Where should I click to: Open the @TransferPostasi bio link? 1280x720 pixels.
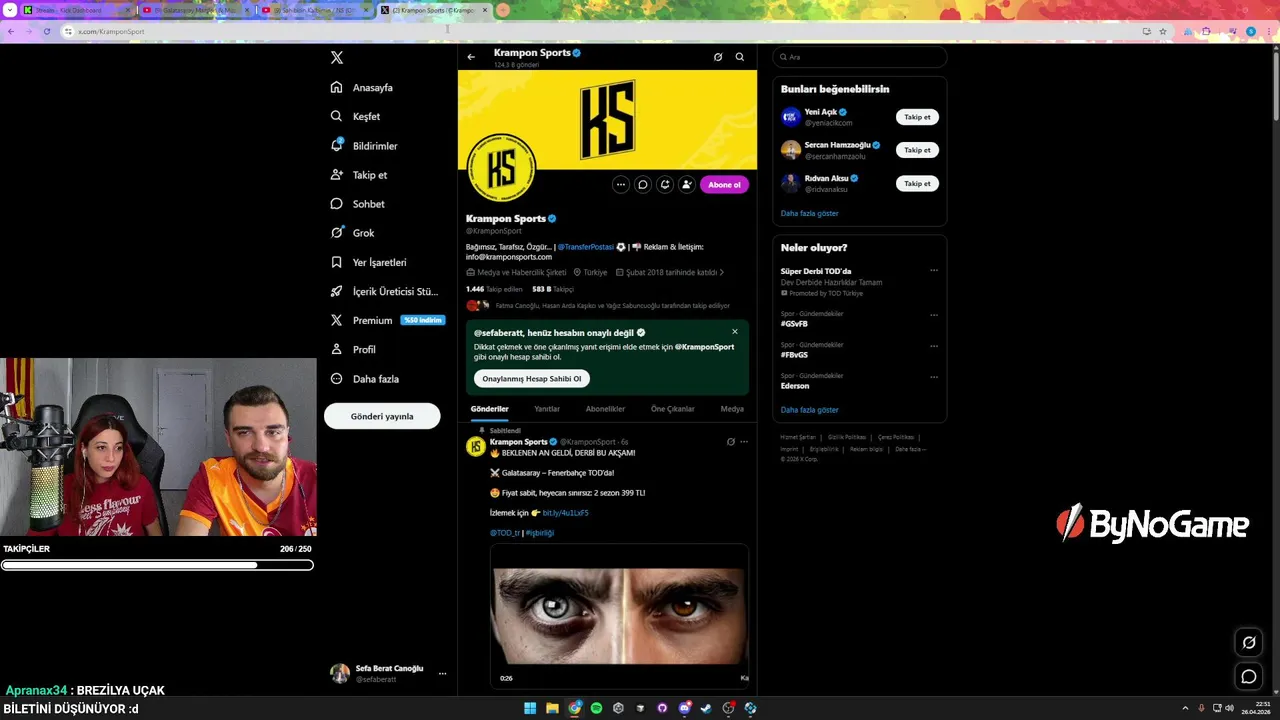pos(586,247)
